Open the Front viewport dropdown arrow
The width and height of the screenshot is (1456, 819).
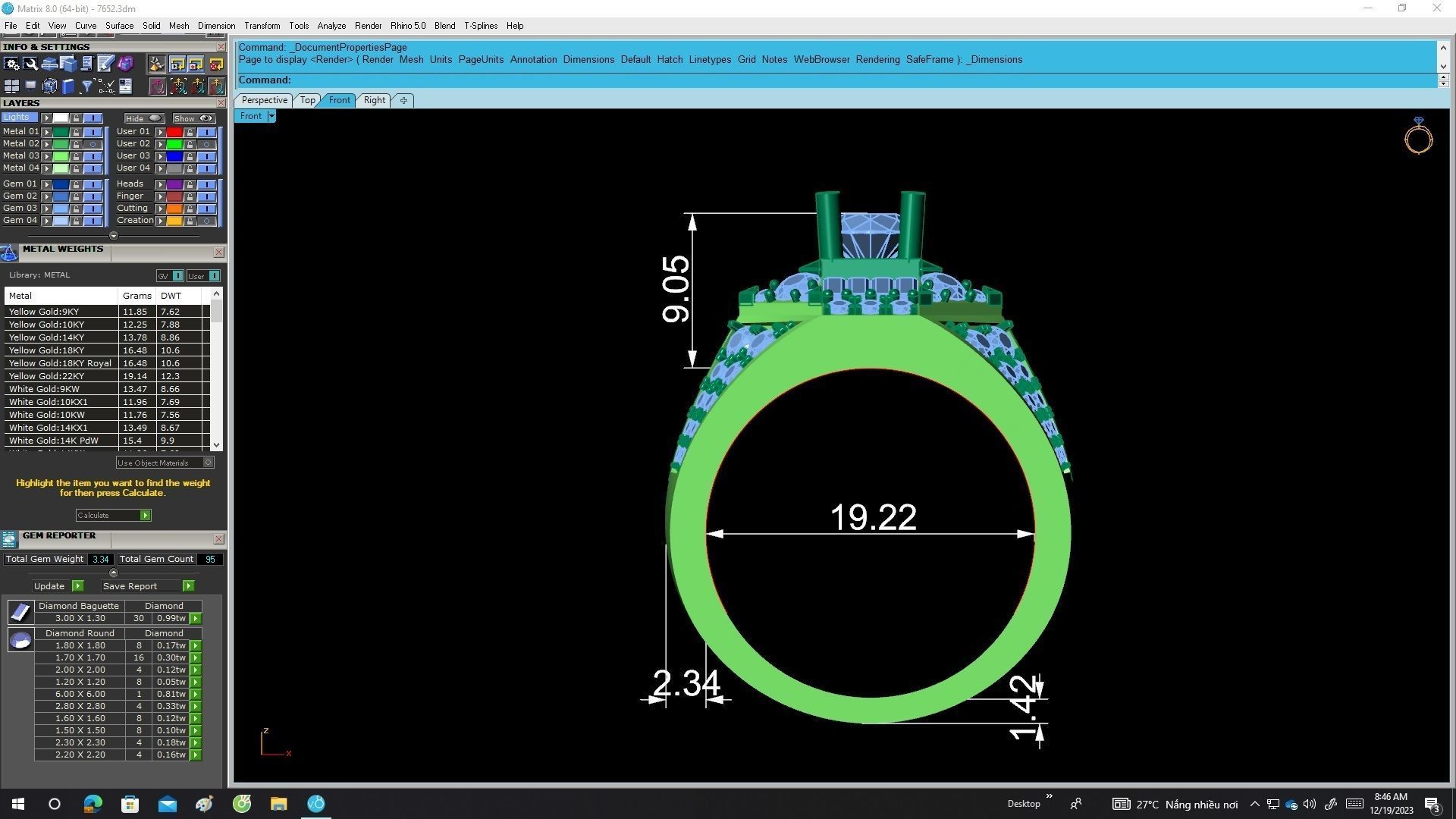pyautogui.click(x=271, y=116)
